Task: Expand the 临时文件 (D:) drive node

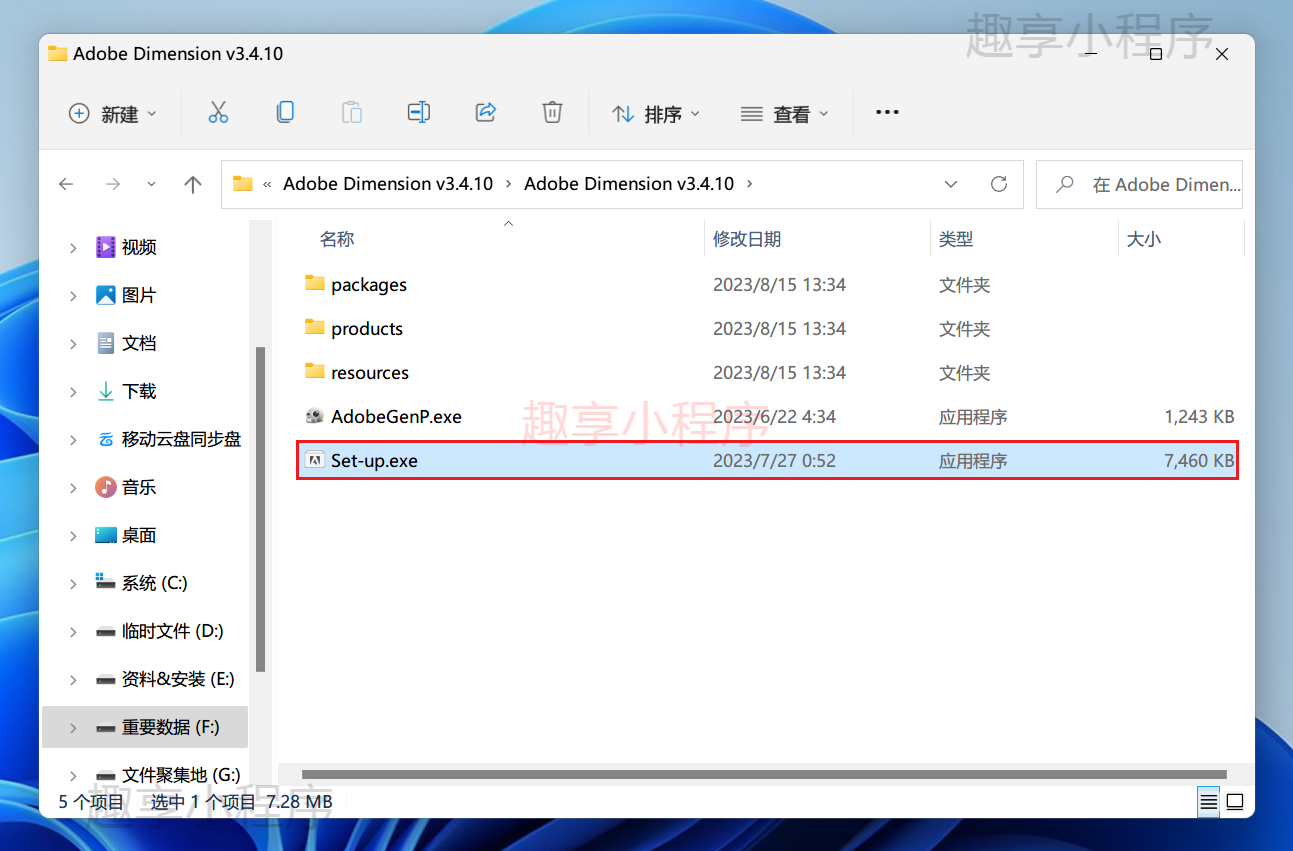Action: (73, 632)
